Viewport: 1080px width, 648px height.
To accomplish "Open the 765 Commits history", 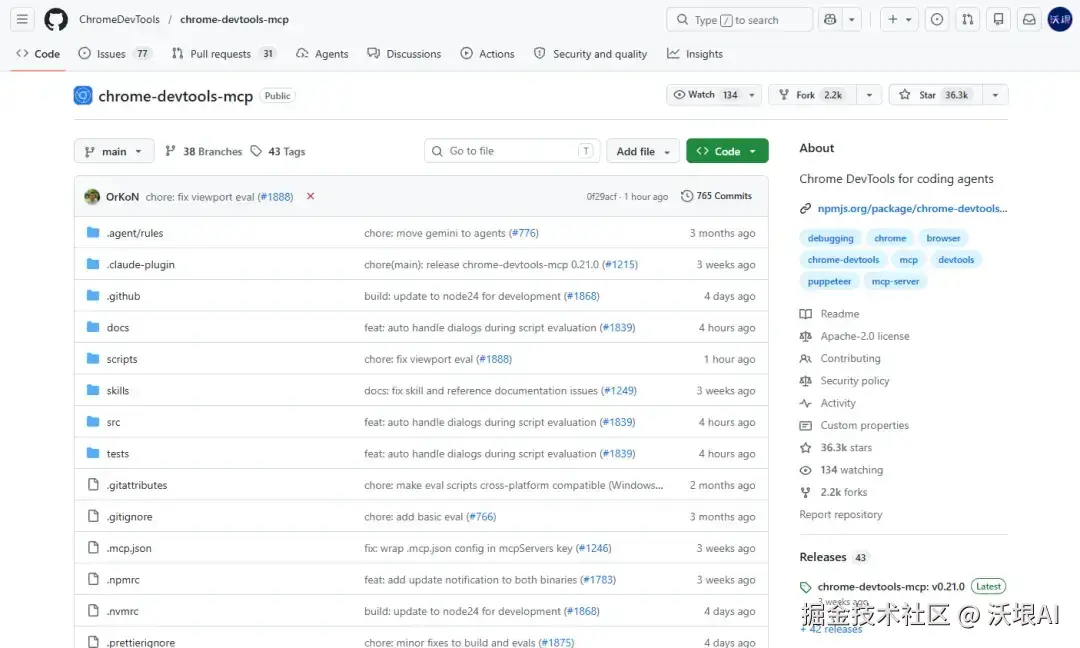I will pos(716,196).
